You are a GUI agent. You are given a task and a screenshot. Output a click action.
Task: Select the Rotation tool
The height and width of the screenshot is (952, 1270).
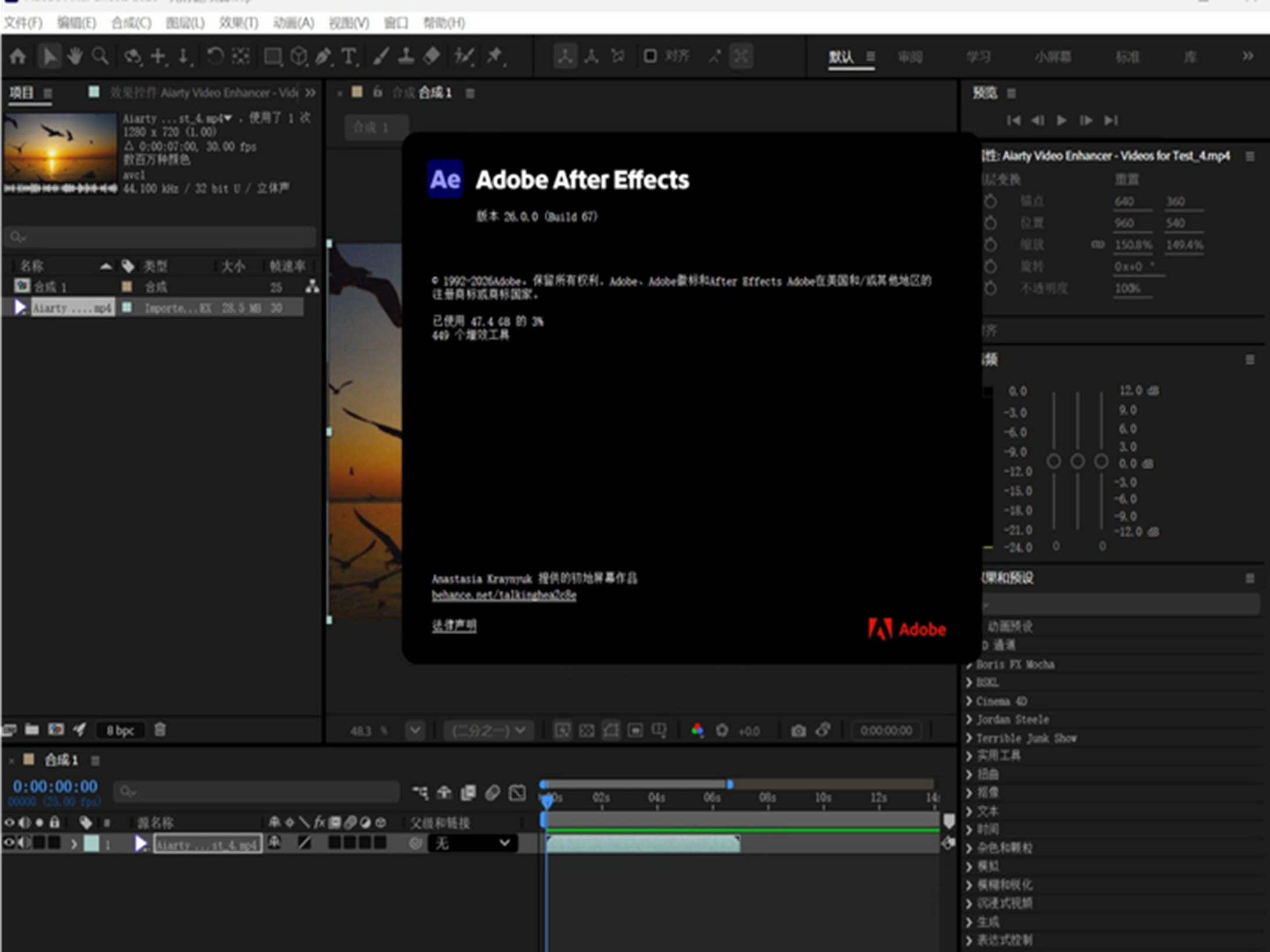[x=215, y=56]
